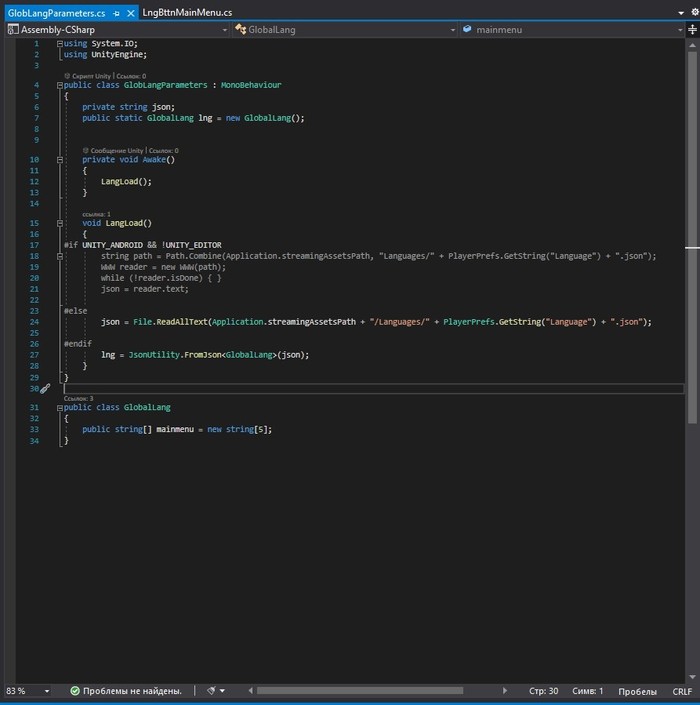Collapse the Awake method outline
This screenshot has width=700, height=705.
click(x=60, y=160)
